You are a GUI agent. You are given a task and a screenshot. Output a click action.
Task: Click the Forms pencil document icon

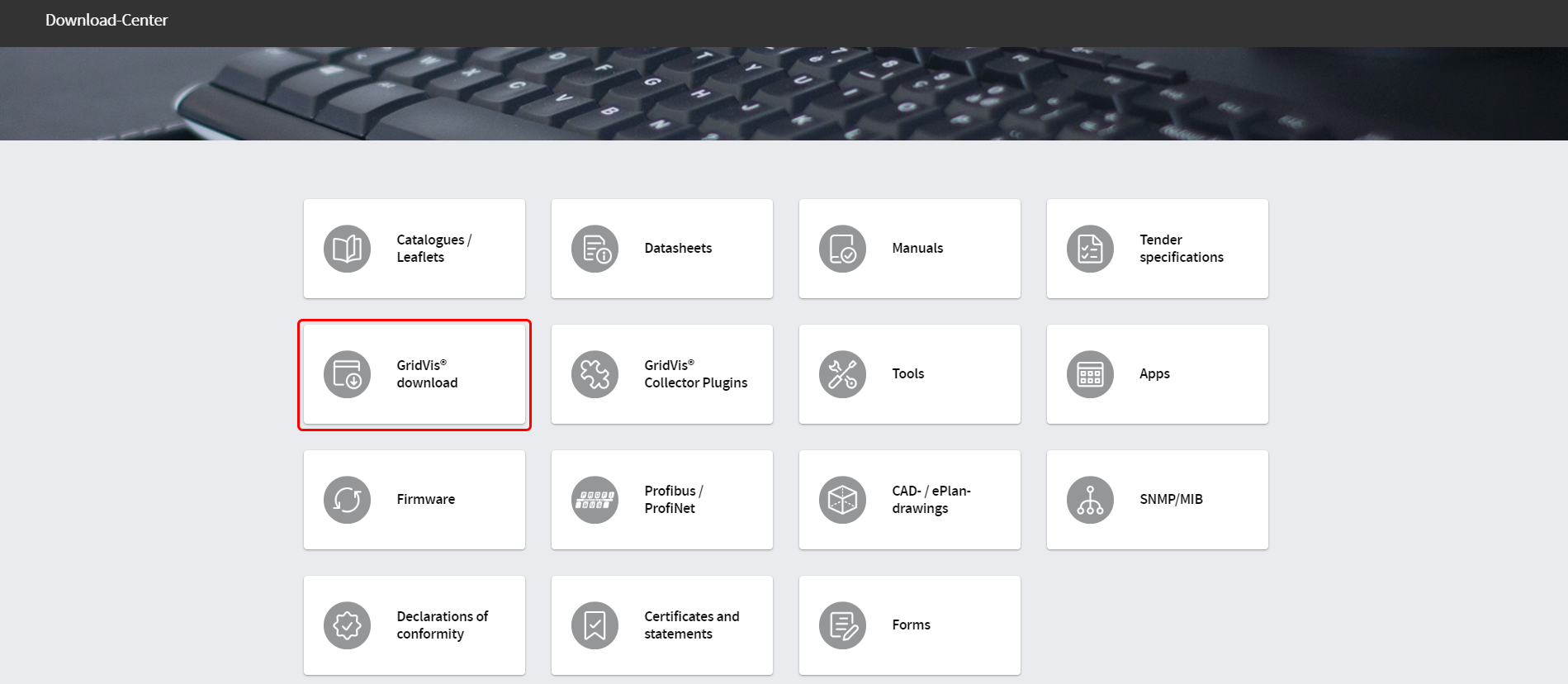coord(842,625)
